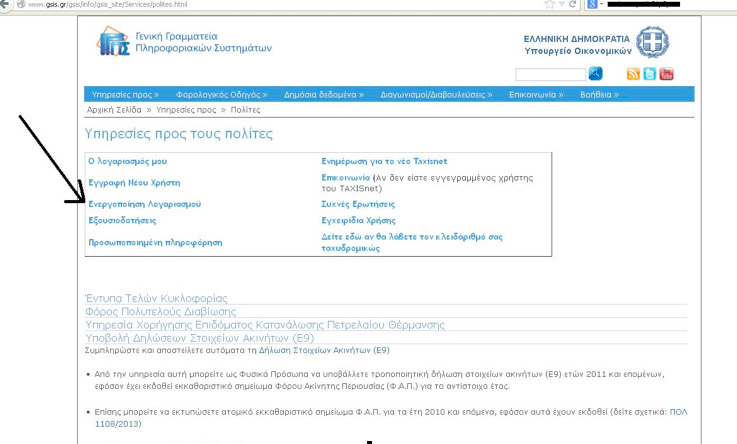Click the Greek national emblem
737x444 pixels.
pos(652,43)
